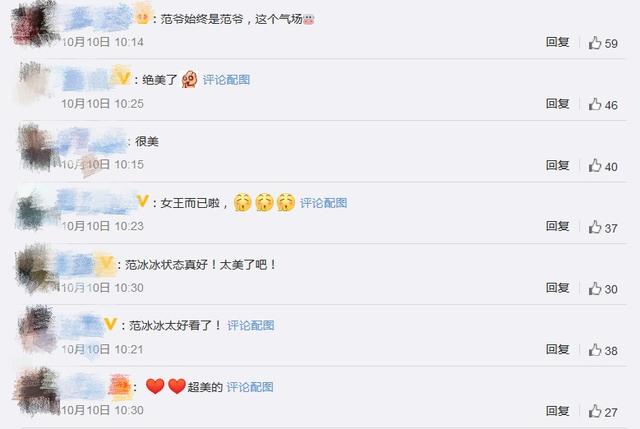Click 回复 on the '绝美了' comment
The image size is (640, 429).
[558, 104]
